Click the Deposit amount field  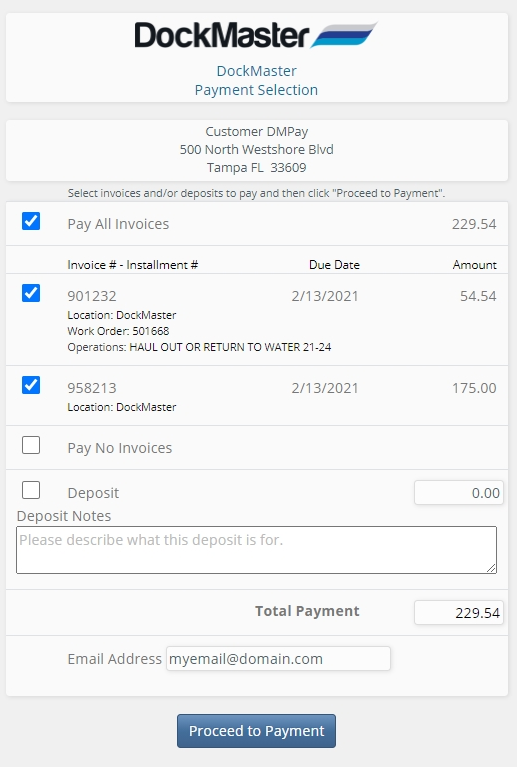click(458, 493)
